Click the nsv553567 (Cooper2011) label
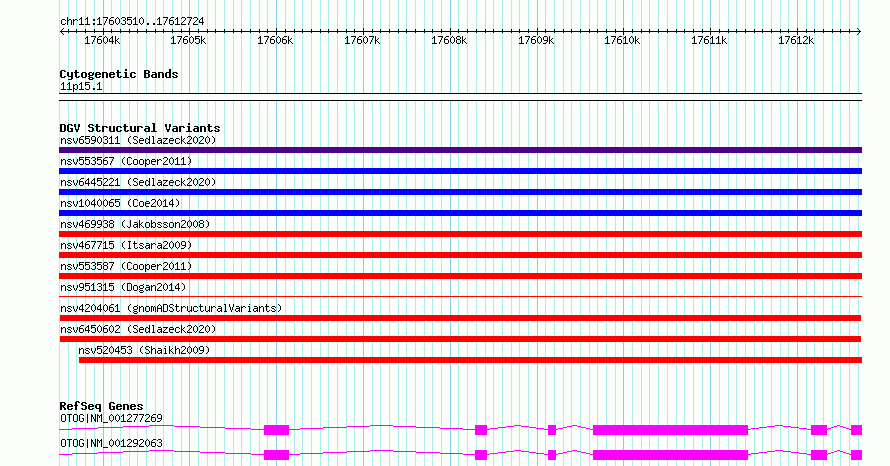Screen dimensions: 890x466 click(126, 161)
